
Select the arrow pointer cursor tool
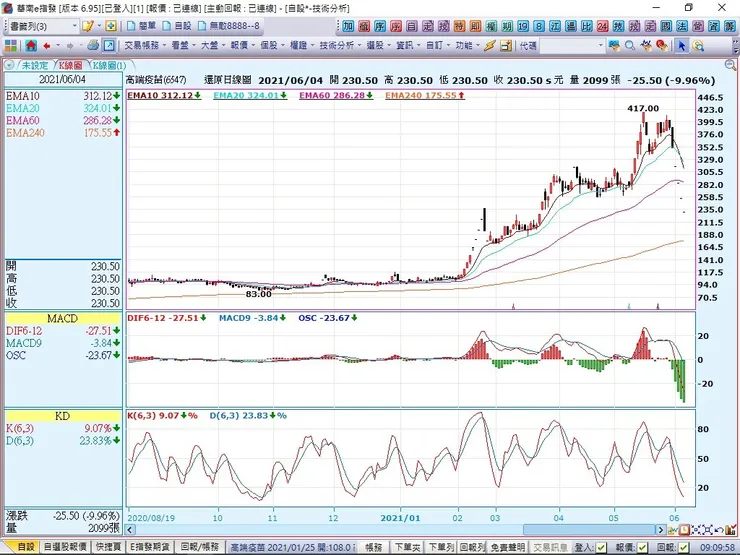tap(683, 46)
